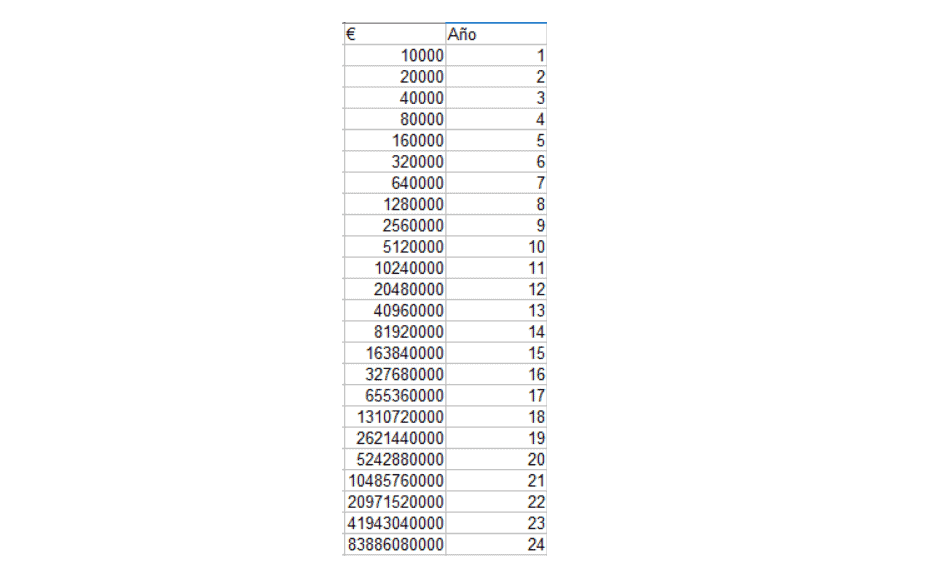Click the Año cell for year 1
This screenshot has height=571, width=948.
[496, 56]
